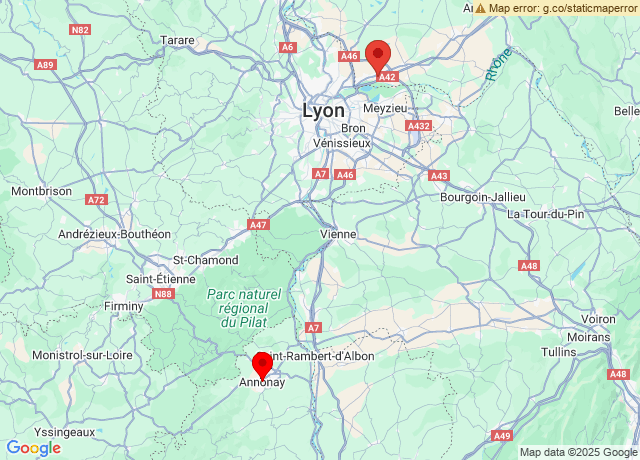
Task: Click the red map pin at Annonay
Action: 262,366
